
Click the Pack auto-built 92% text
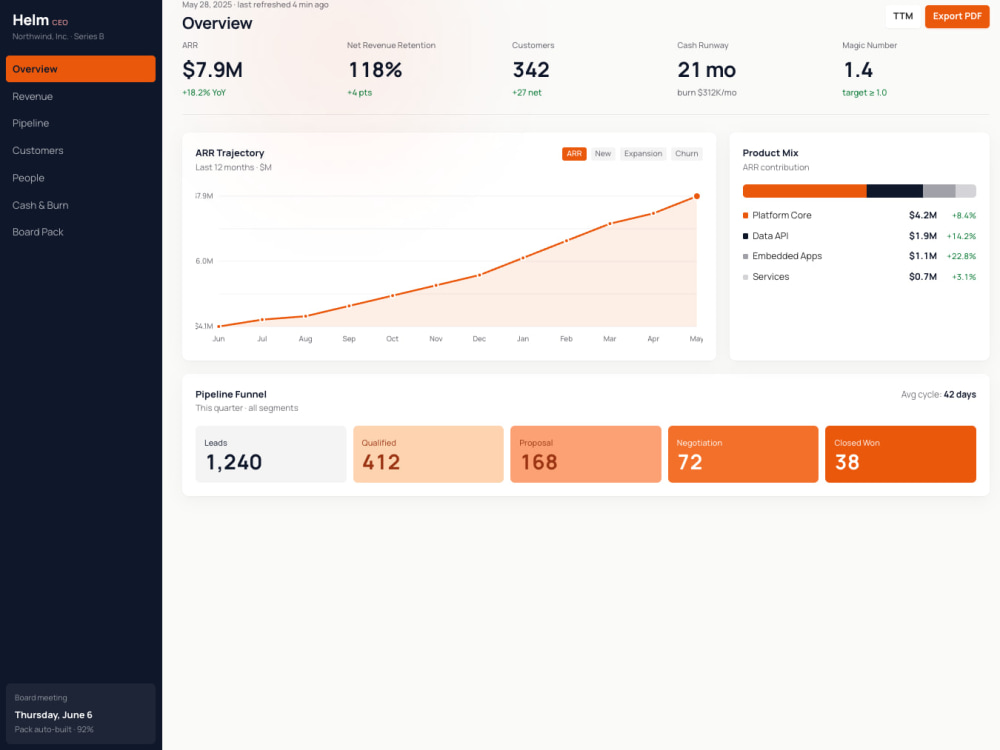click(x=54, y=730)
